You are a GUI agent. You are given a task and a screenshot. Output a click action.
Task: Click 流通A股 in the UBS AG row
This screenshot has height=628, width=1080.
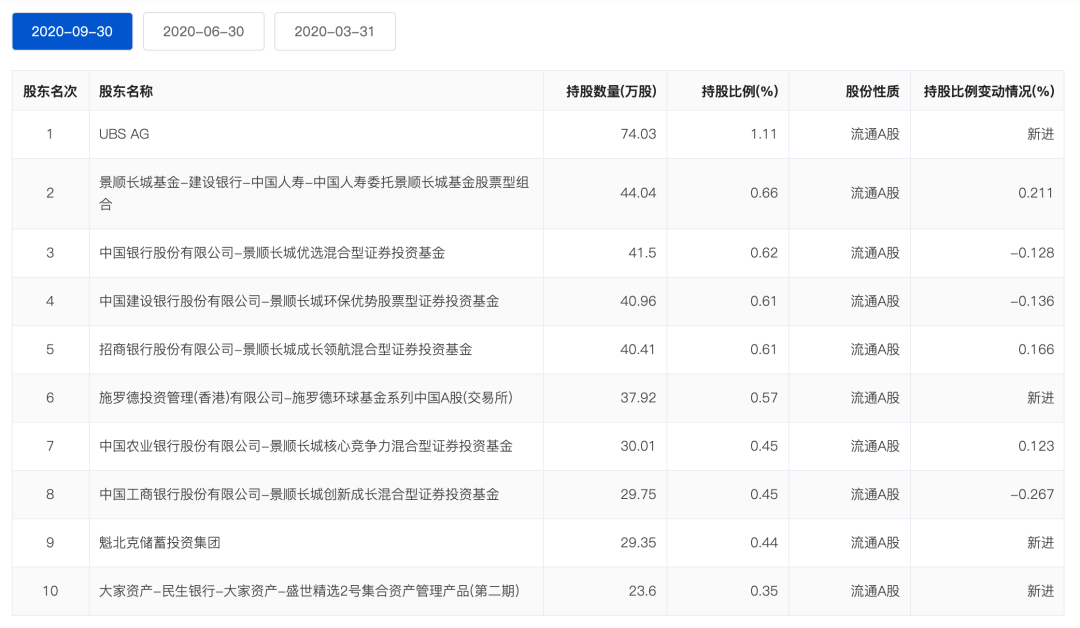(875, 134)
